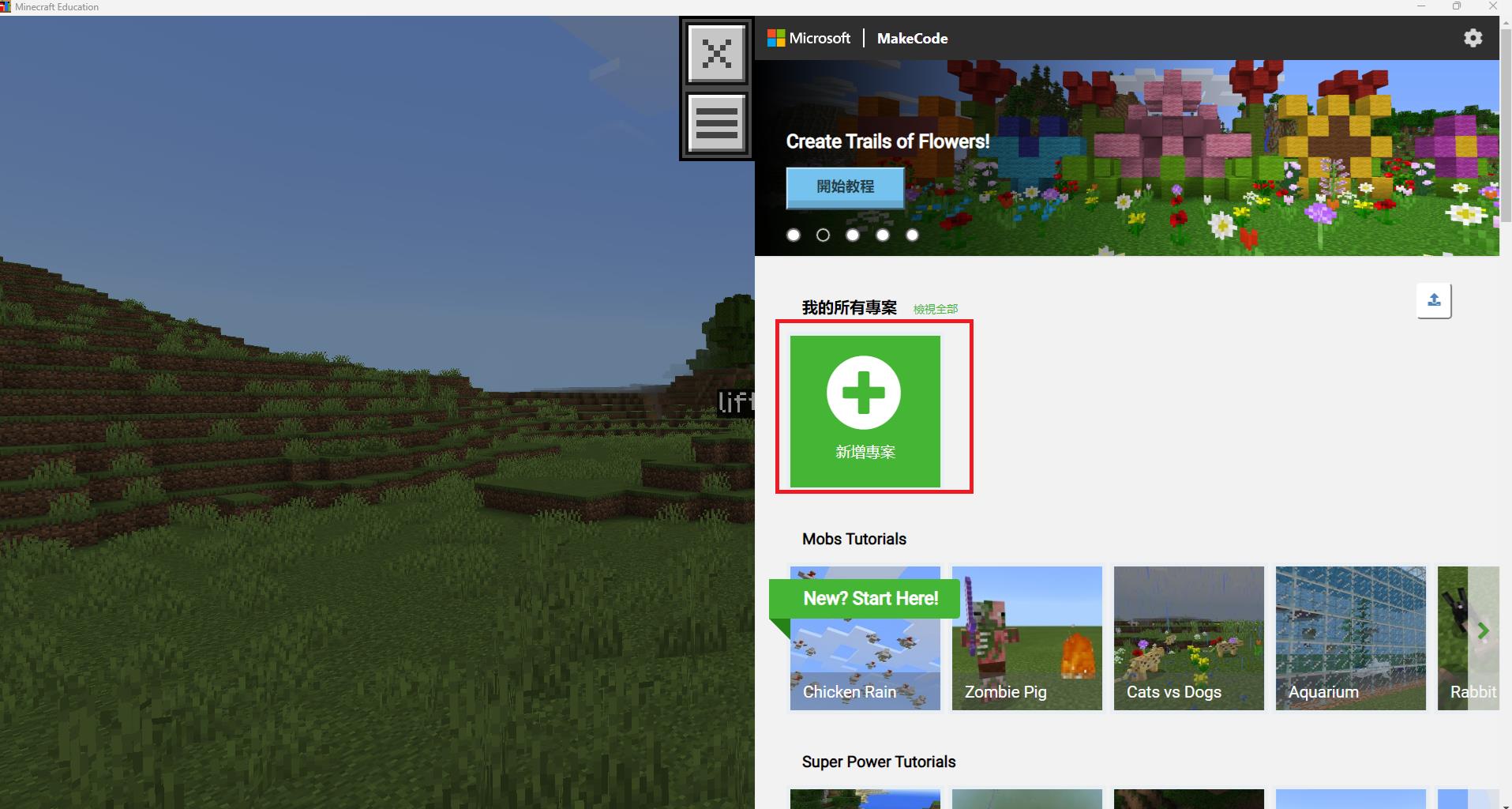1512x809 pixels.
Task: Select first carousel dot indicator
Action: 794,235
